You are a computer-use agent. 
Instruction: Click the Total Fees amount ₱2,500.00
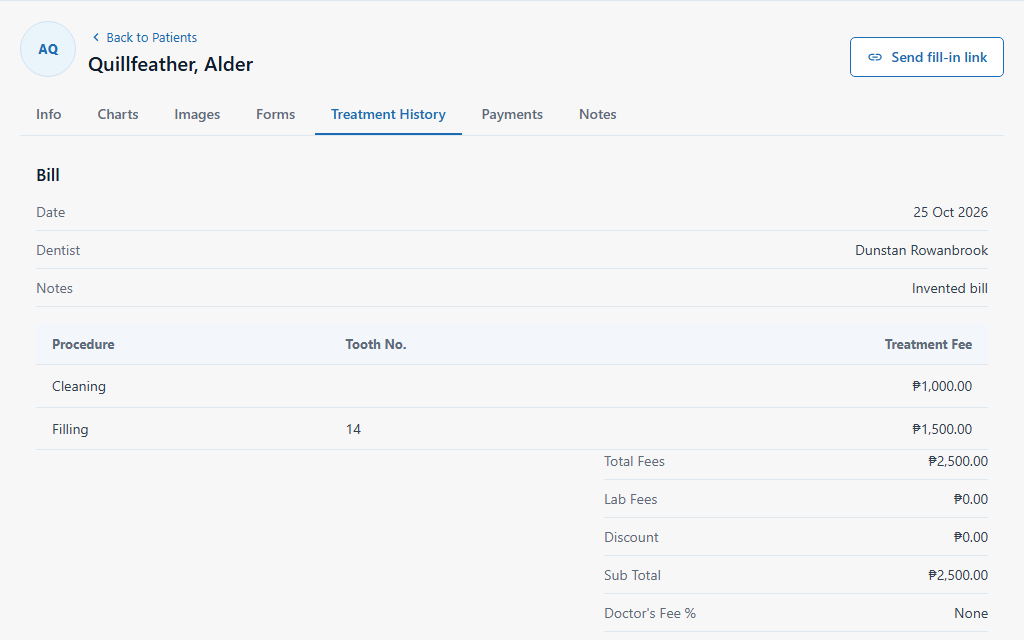957,461
